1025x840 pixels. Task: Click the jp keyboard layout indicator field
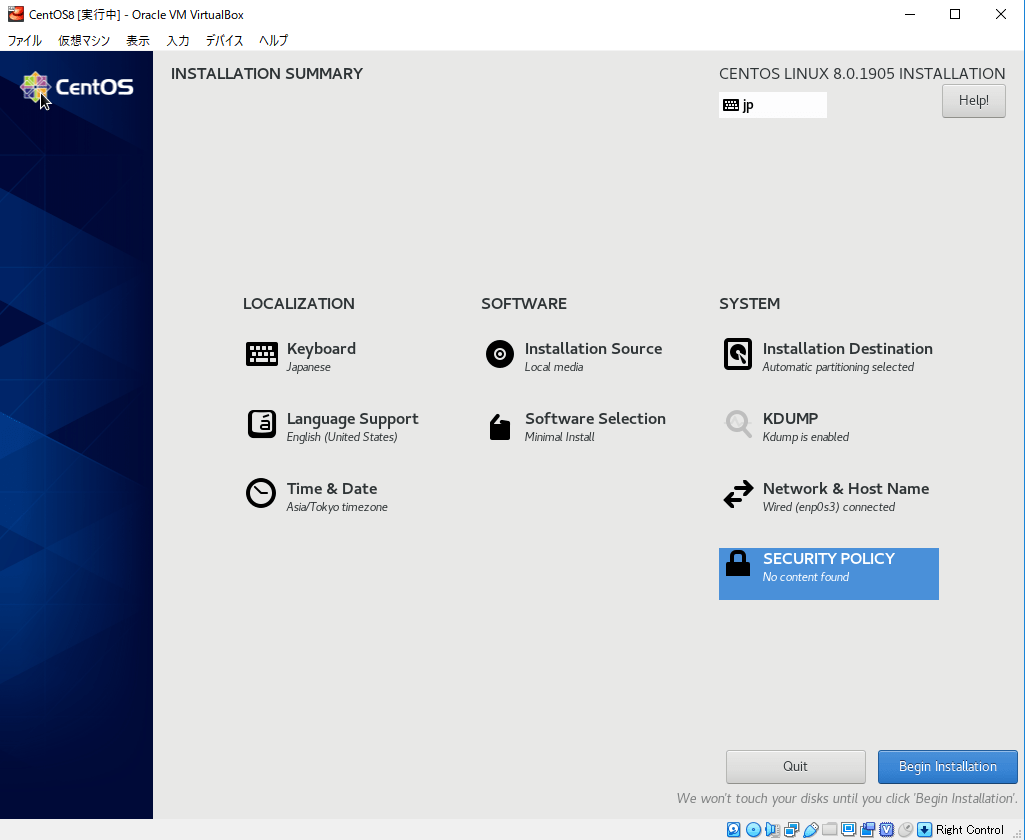(772, 104)
